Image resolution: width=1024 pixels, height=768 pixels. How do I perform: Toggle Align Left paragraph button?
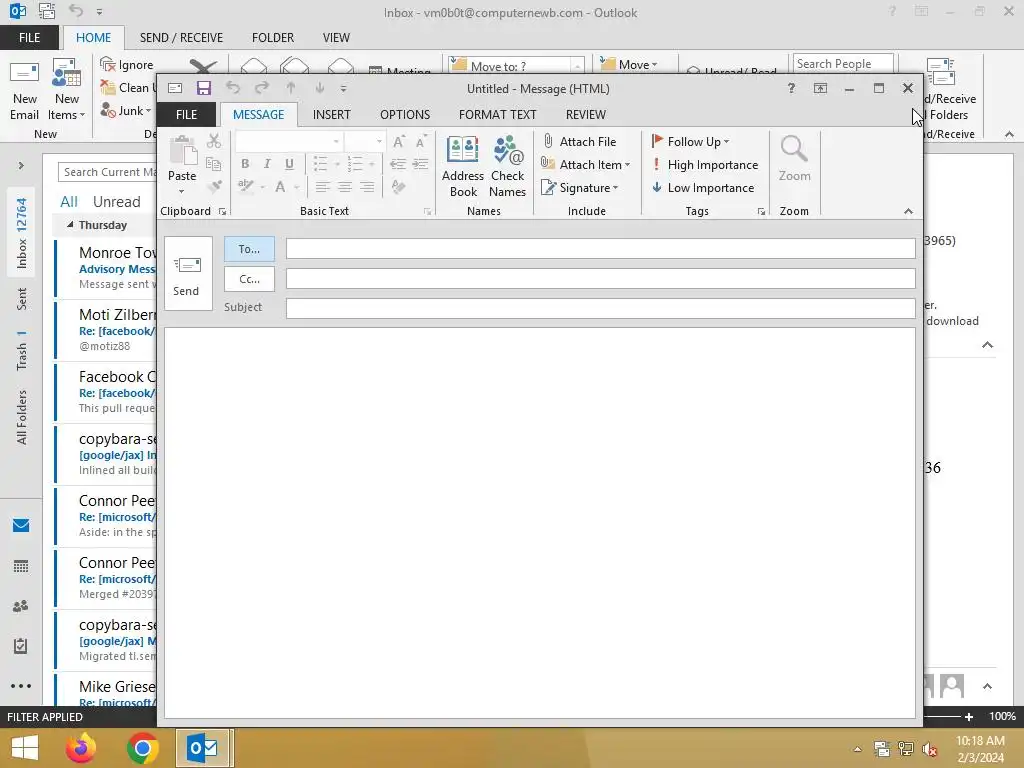tap(322, 187)
